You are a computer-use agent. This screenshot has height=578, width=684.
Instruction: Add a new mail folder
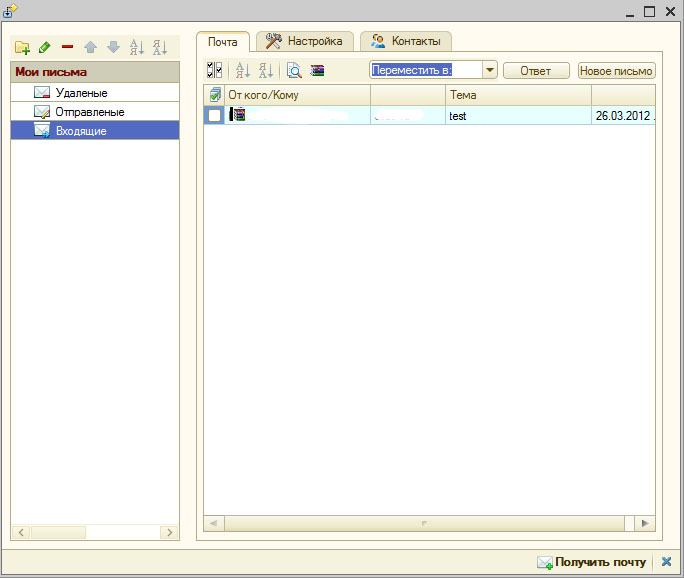tap(22, 47)
